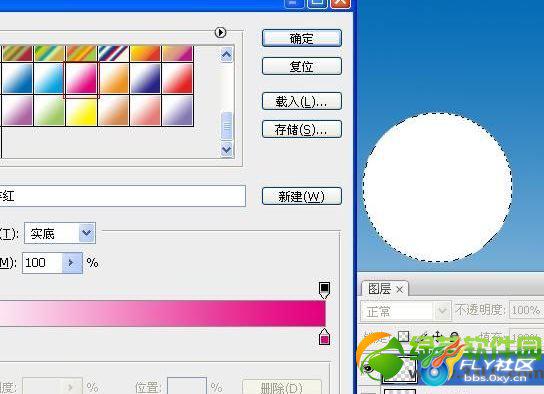Click the 存储(S)... button
This screenshot has width=544, height=394.
pos(302,129)
